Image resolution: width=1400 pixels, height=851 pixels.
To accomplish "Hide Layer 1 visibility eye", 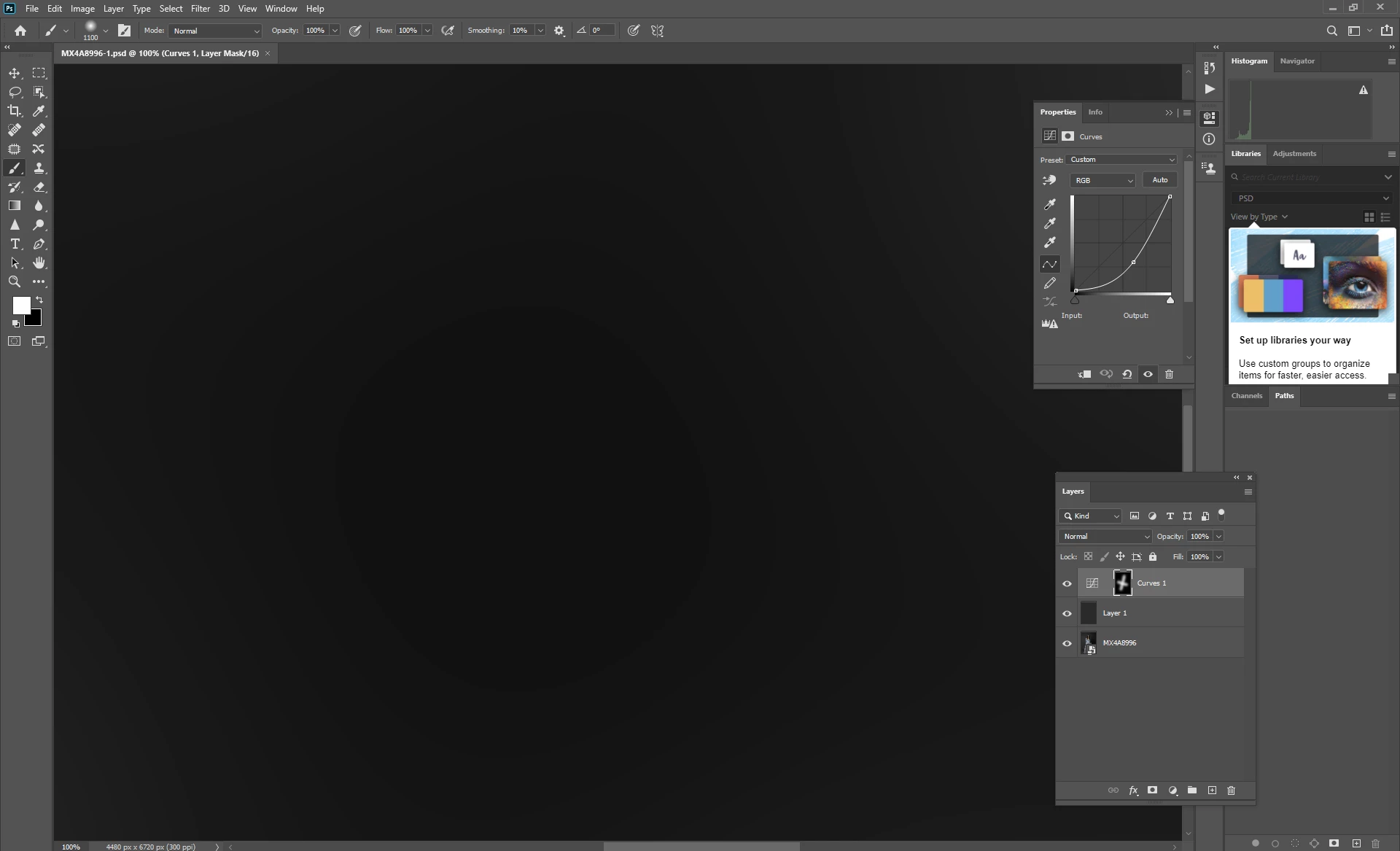I will tap(1067, 613).
